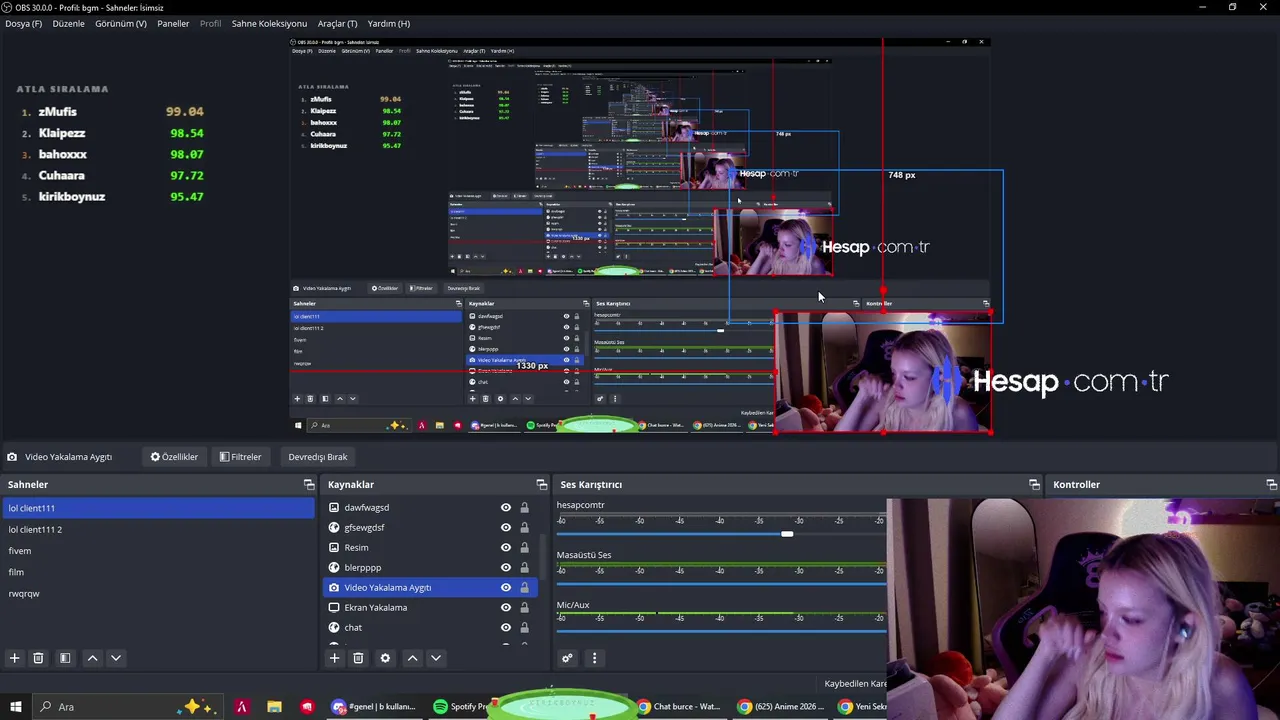
Task: Toggle visibility of gfsewgdsf source
Action: tap(506, 527)
